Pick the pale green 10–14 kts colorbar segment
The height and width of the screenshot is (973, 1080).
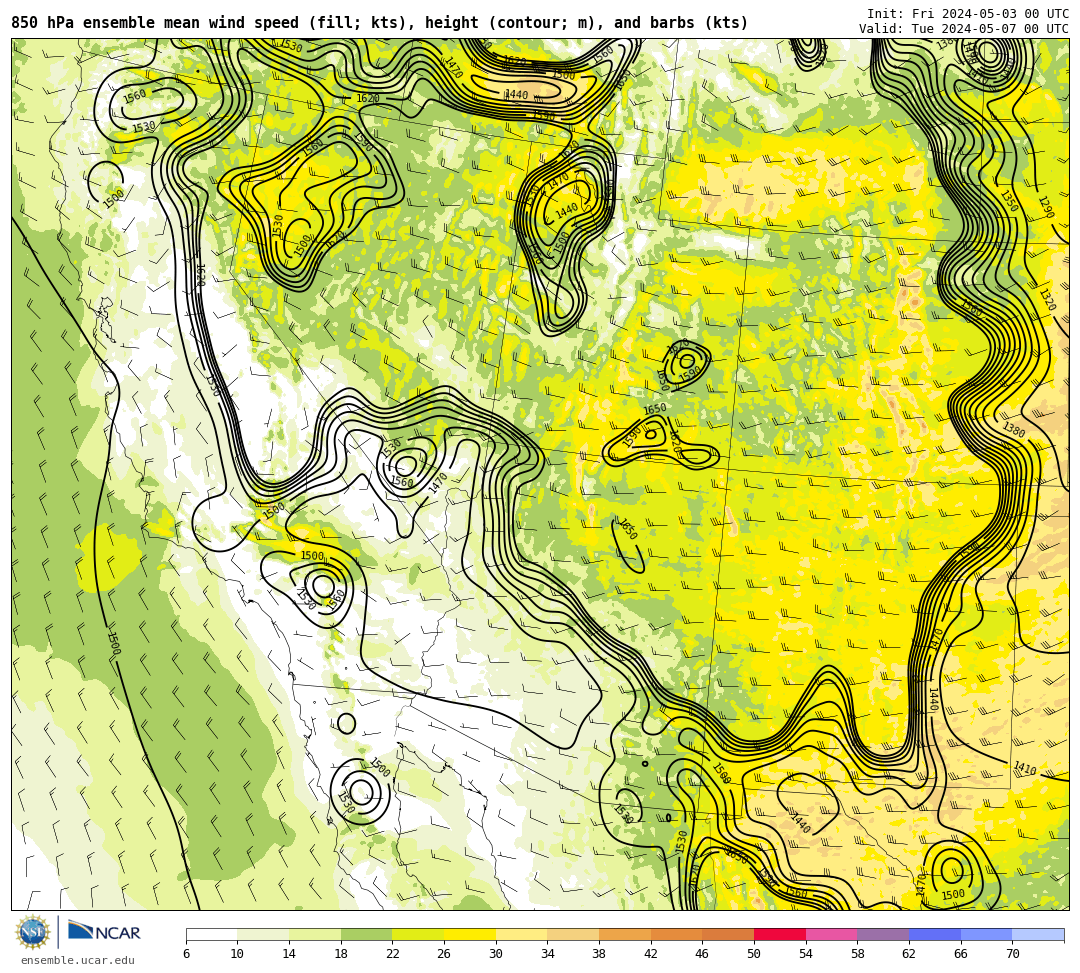[x=263, y=934]
